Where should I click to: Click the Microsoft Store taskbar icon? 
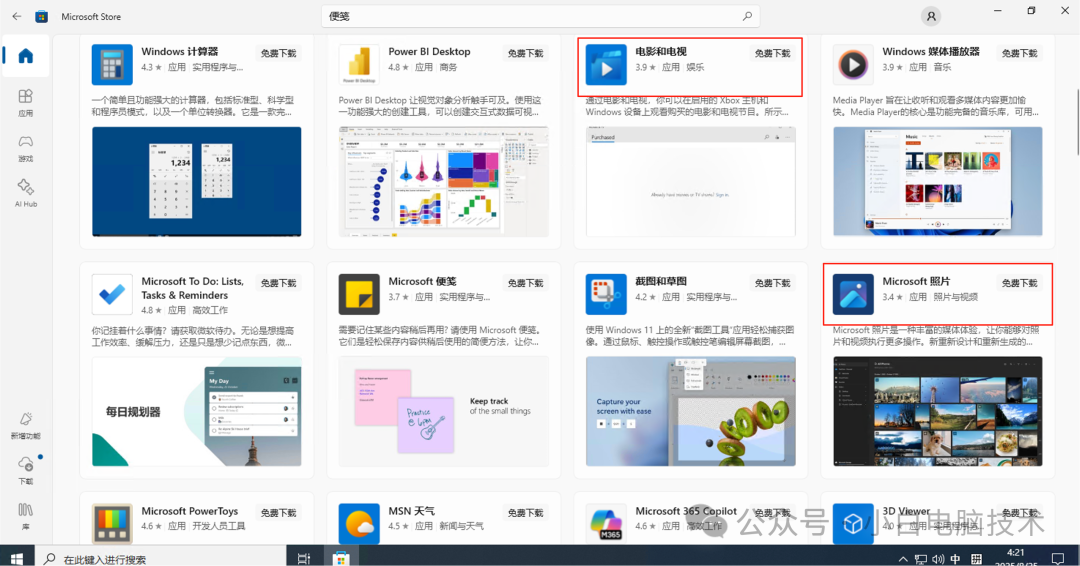[340, 558]
